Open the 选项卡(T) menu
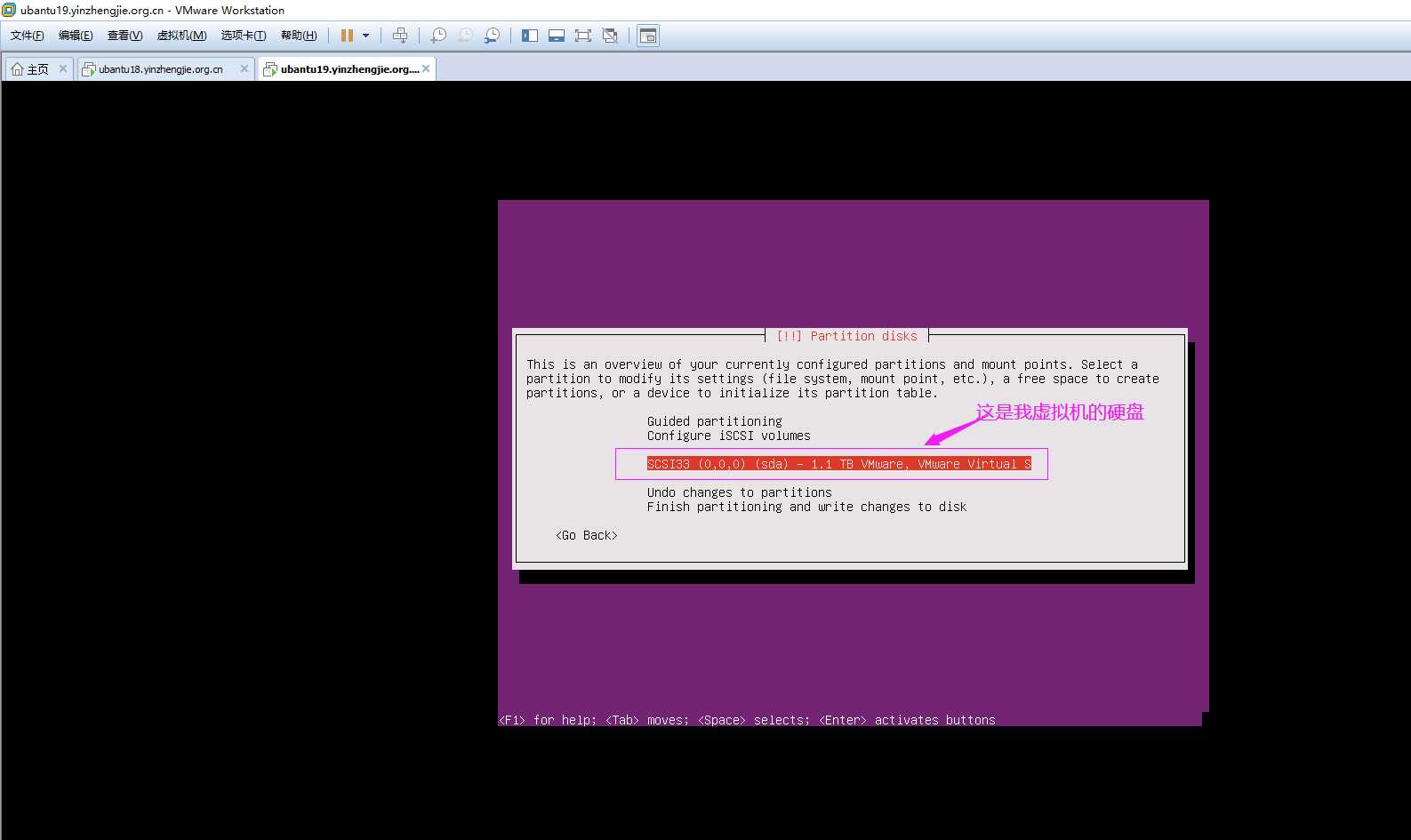The width and height of the screenshot is (1411, 840). click(244, 36)
